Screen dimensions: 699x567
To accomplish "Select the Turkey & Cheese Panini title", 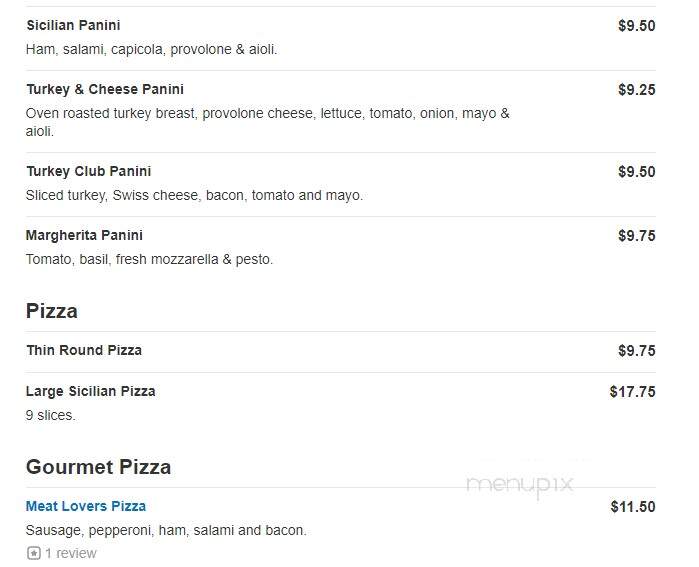I will click(105, 90).
